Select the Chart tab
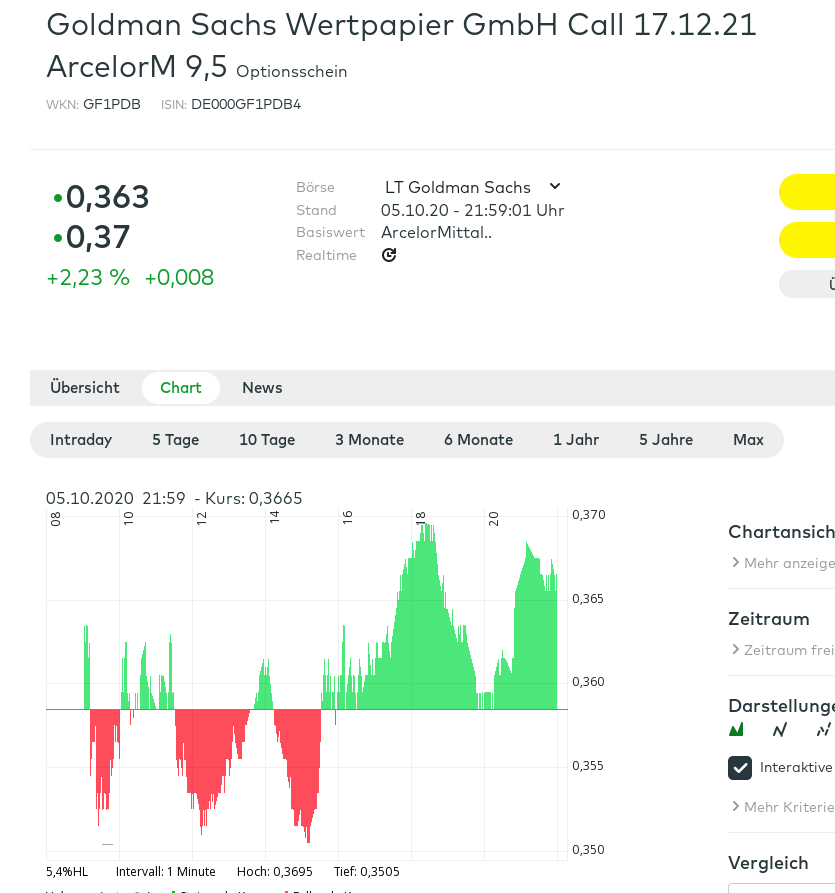Viewport: 835px width, 893px height. tap(181, 388)
